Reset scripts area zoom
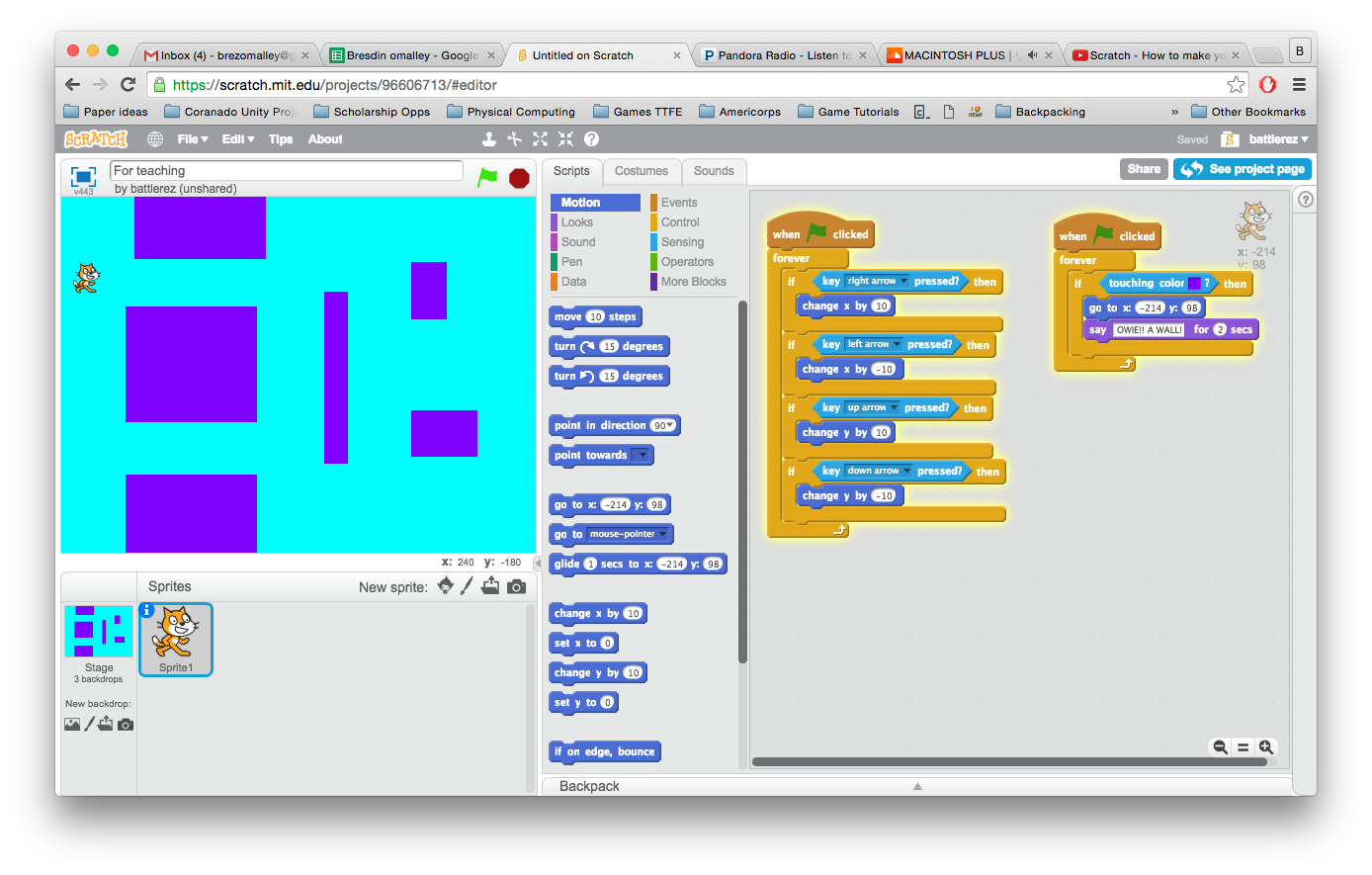The height and width of the screenshot is (875, 1372). coord(1243,747)
